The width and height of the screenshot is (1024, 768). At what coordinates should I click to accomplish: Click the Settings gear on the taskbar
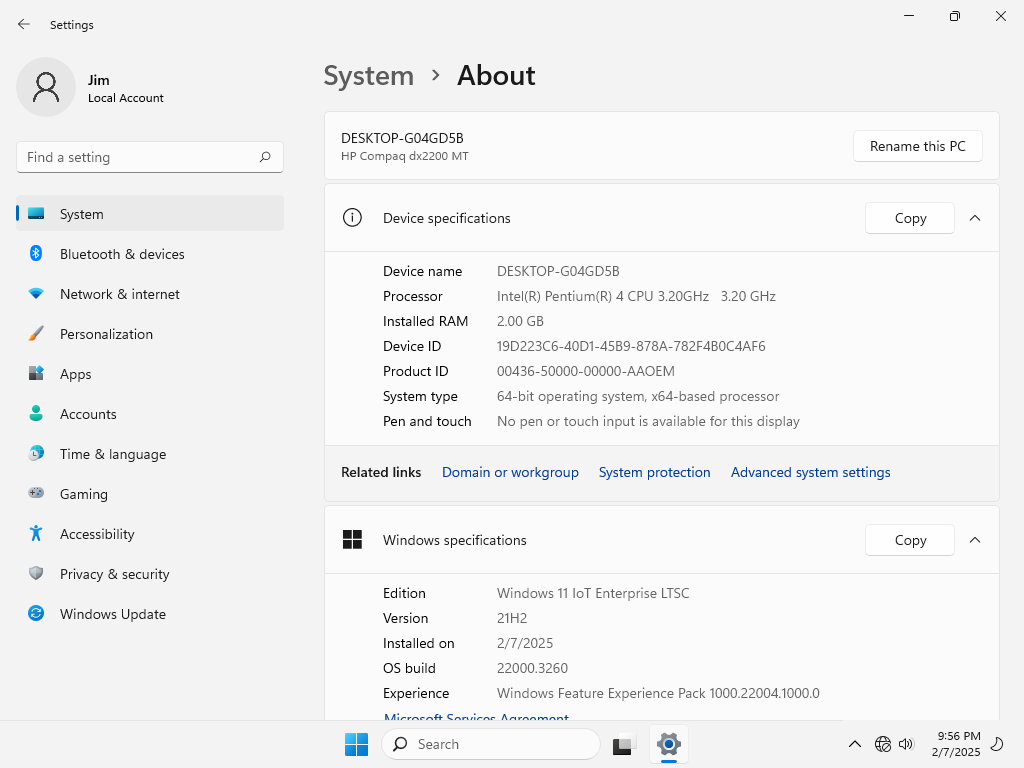point(669,744)
